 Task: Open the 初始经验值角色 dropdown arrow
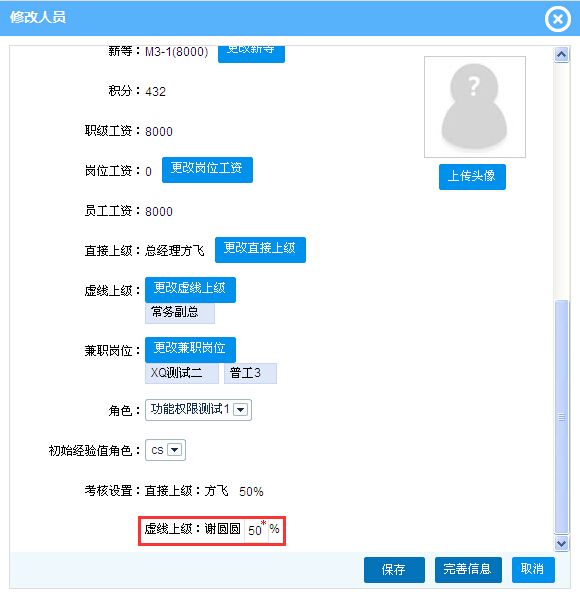tap(174, 450)
